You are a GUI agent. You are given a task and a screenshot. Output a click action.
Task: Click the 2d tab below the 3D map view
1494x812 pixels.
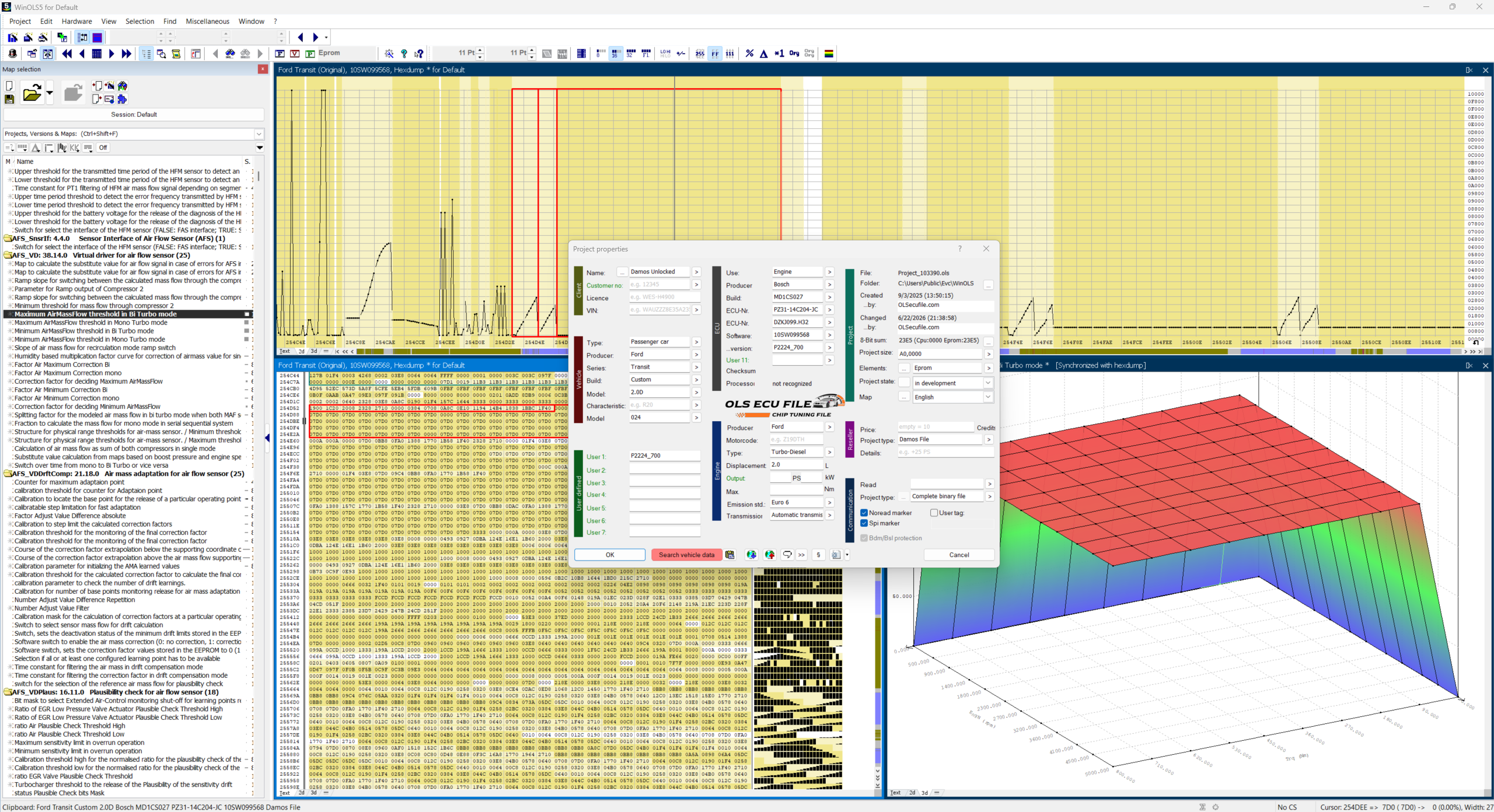(912, 793)
